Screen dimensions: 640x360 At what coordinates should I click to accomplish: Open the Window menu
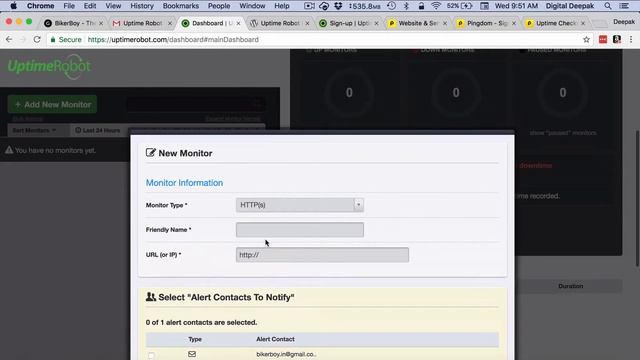point(252,6)
